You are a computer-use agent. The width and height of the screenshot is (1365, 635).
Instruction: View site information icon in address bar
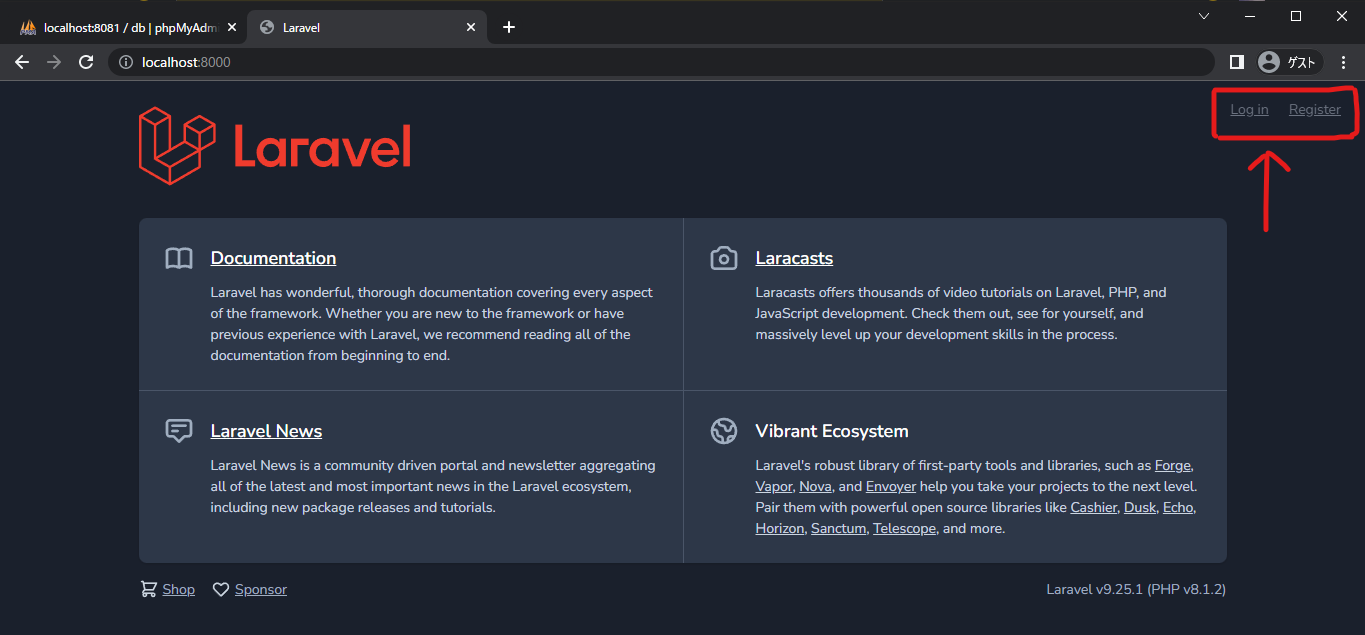[x=126, y=62]
